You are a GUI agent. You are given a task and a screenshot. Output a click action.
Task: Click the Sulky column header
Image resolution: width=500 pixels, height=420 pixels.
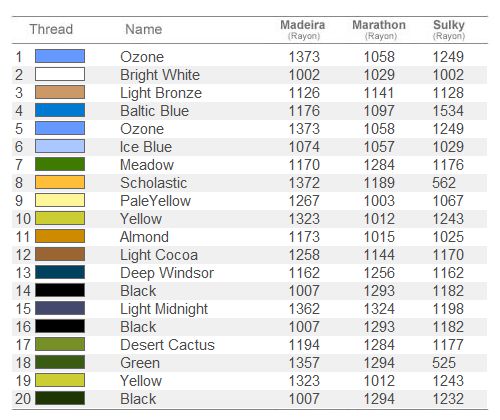coord(449,29)
